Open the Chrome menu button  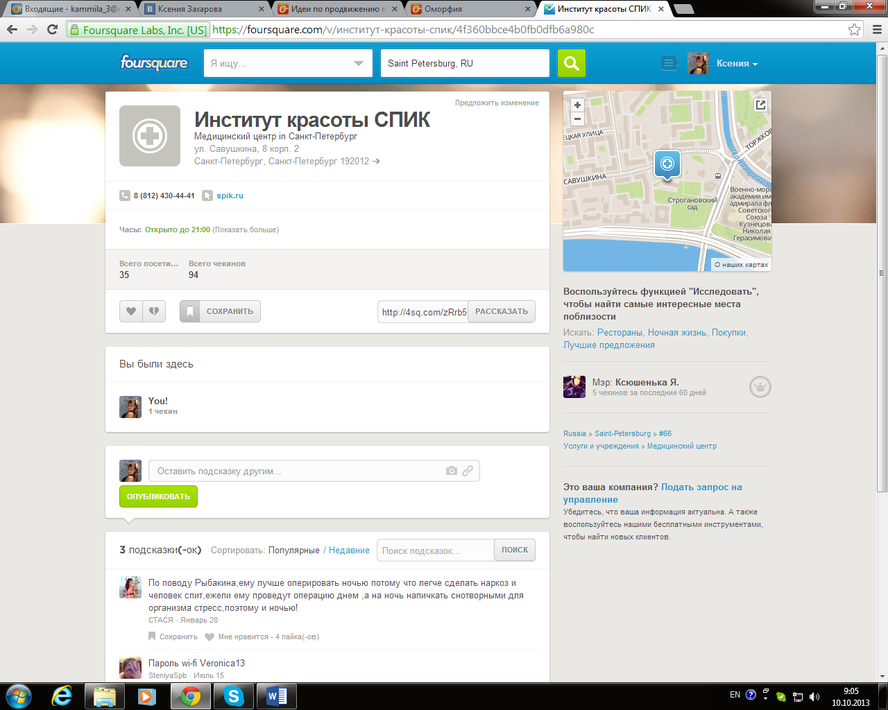click(x=877, y=29)
